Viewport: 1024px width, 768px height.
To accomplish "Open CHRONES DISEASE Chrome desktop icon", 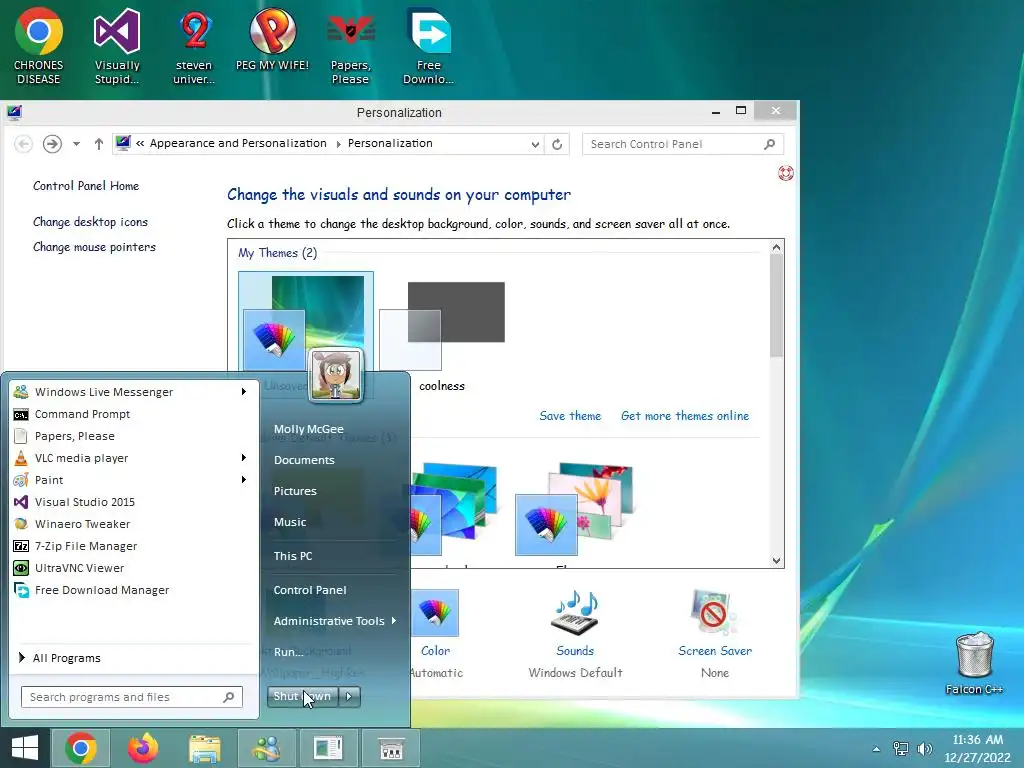I will tap(39, 47).
